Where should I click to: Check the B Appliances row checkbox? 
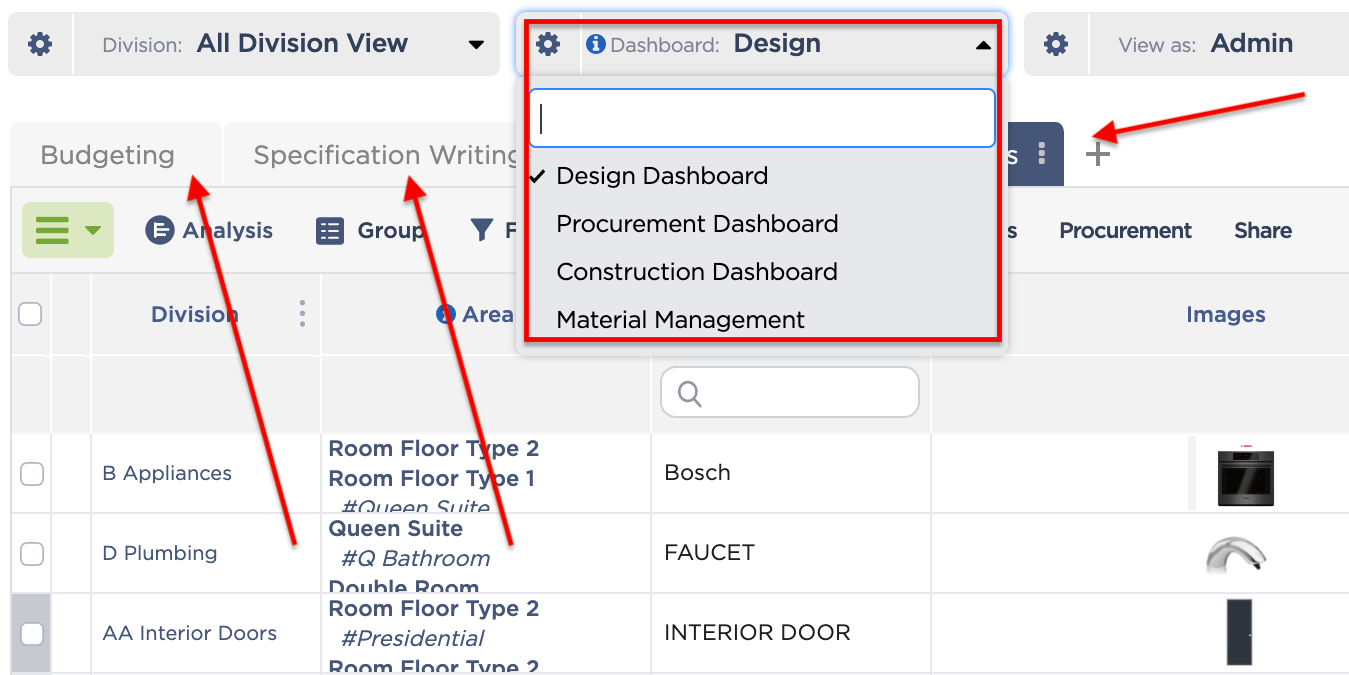[32, 473]
